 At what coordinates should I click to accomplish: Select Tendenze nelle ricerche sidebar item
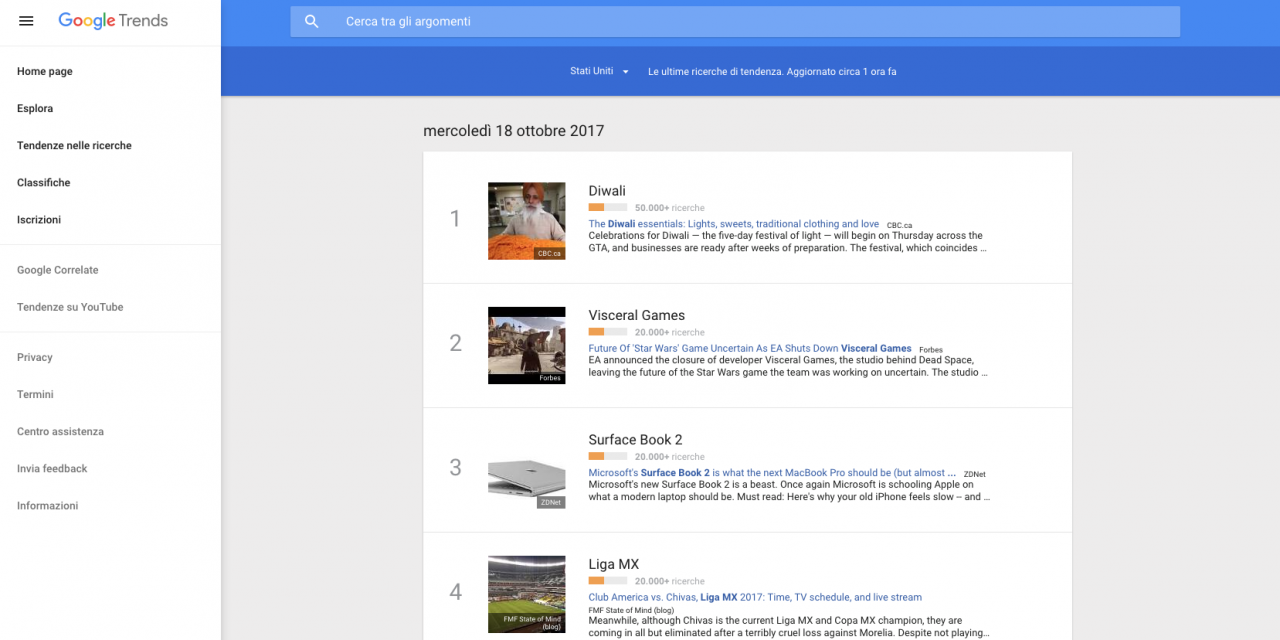pos(74,146)
